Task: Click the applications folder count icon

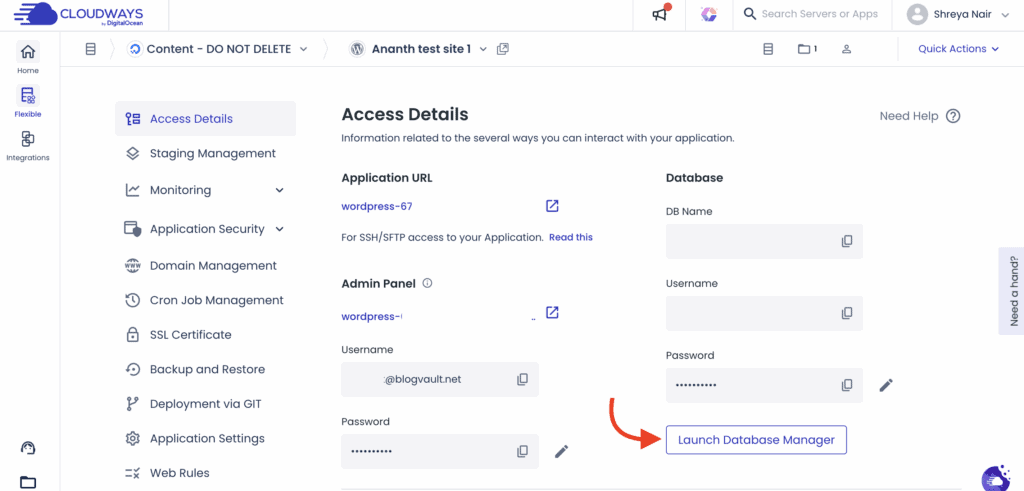Action: [808, 49]
